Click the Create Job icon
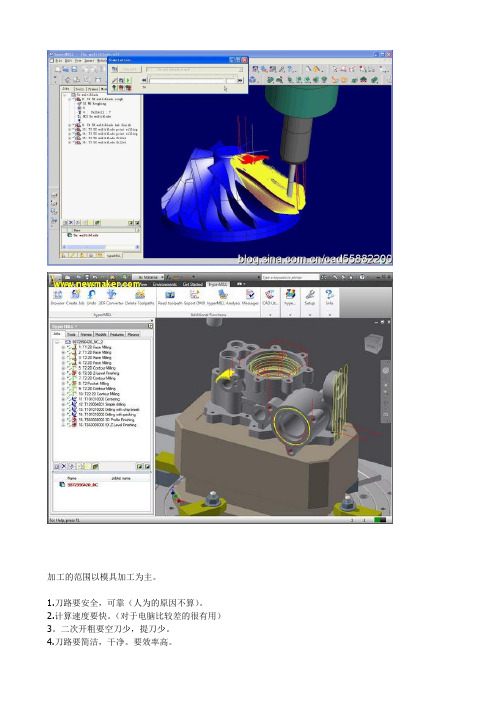This screenshot has height=702, width=496. coord(75,295)
